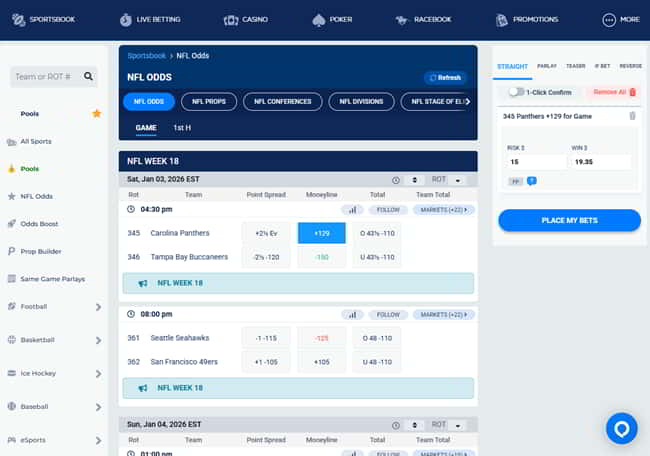Screen dimensions: 650x456
Task: Switch bet slip to PARLAY tab
Action: (547, 66)
